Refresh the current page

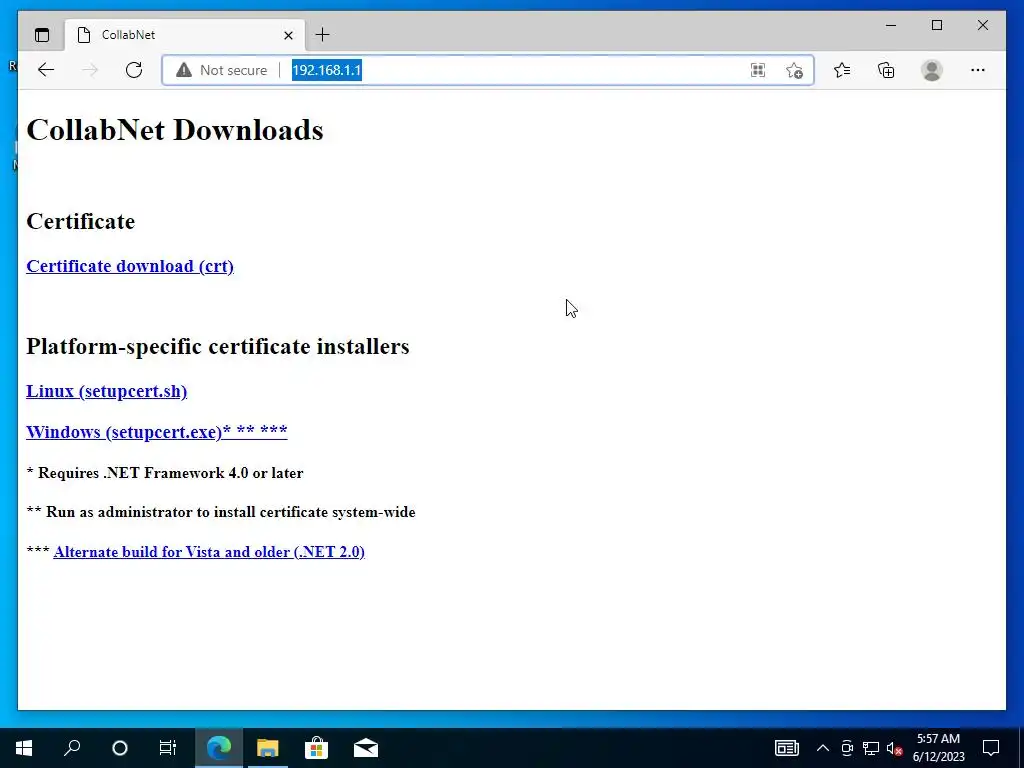click(134, 70)
